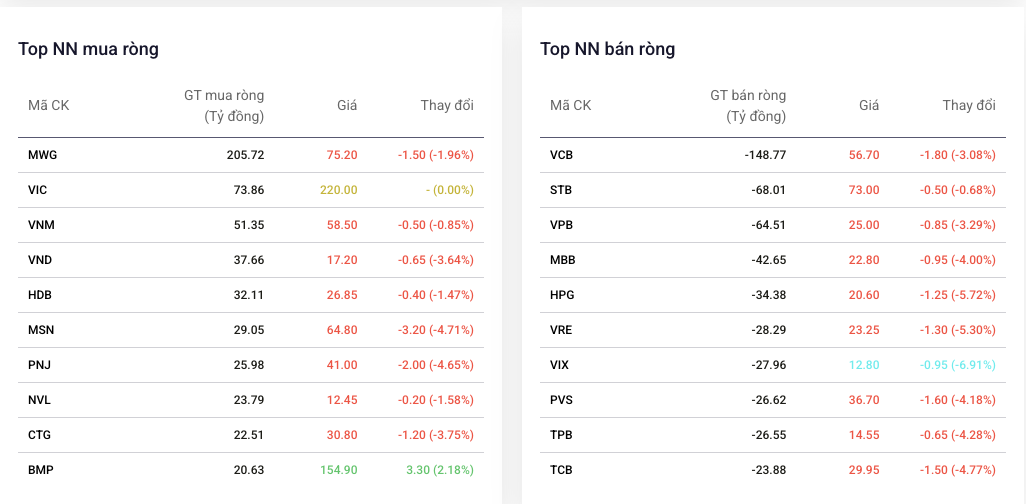Select the VIC stock code

coord(37,190)
